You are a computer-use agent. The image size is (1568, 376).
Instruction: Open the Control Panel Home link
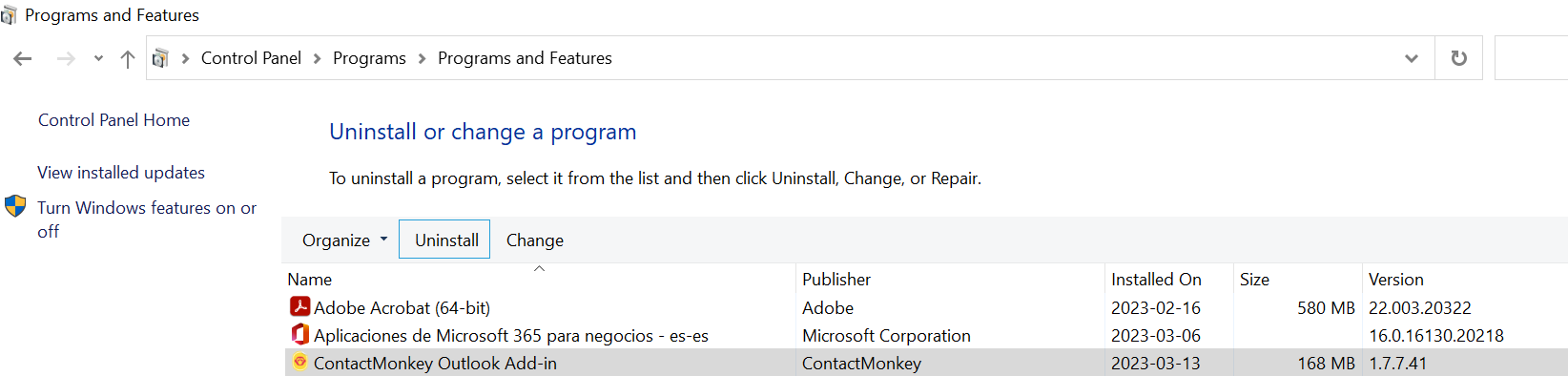click(x=113, y=120)
